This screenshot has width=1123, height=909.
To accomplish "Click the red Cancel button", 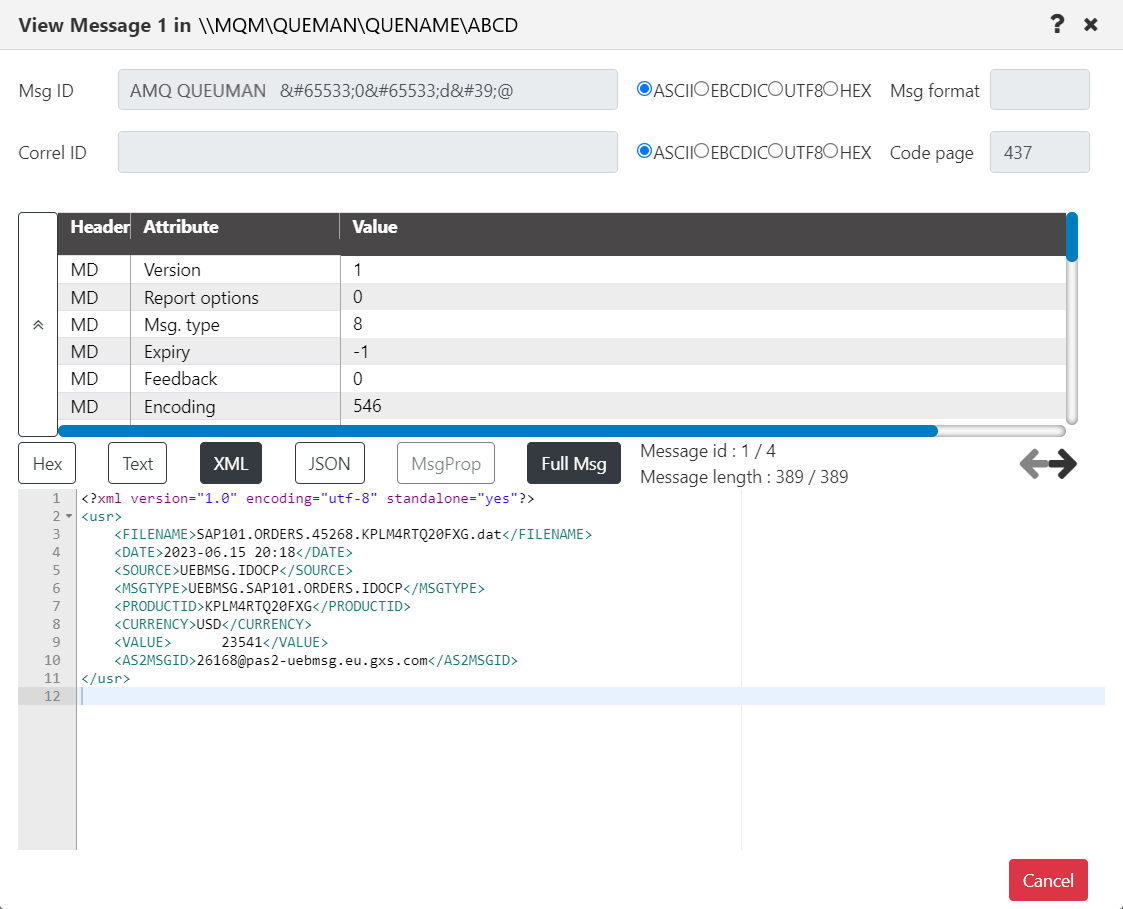I will coord(1048,880).
